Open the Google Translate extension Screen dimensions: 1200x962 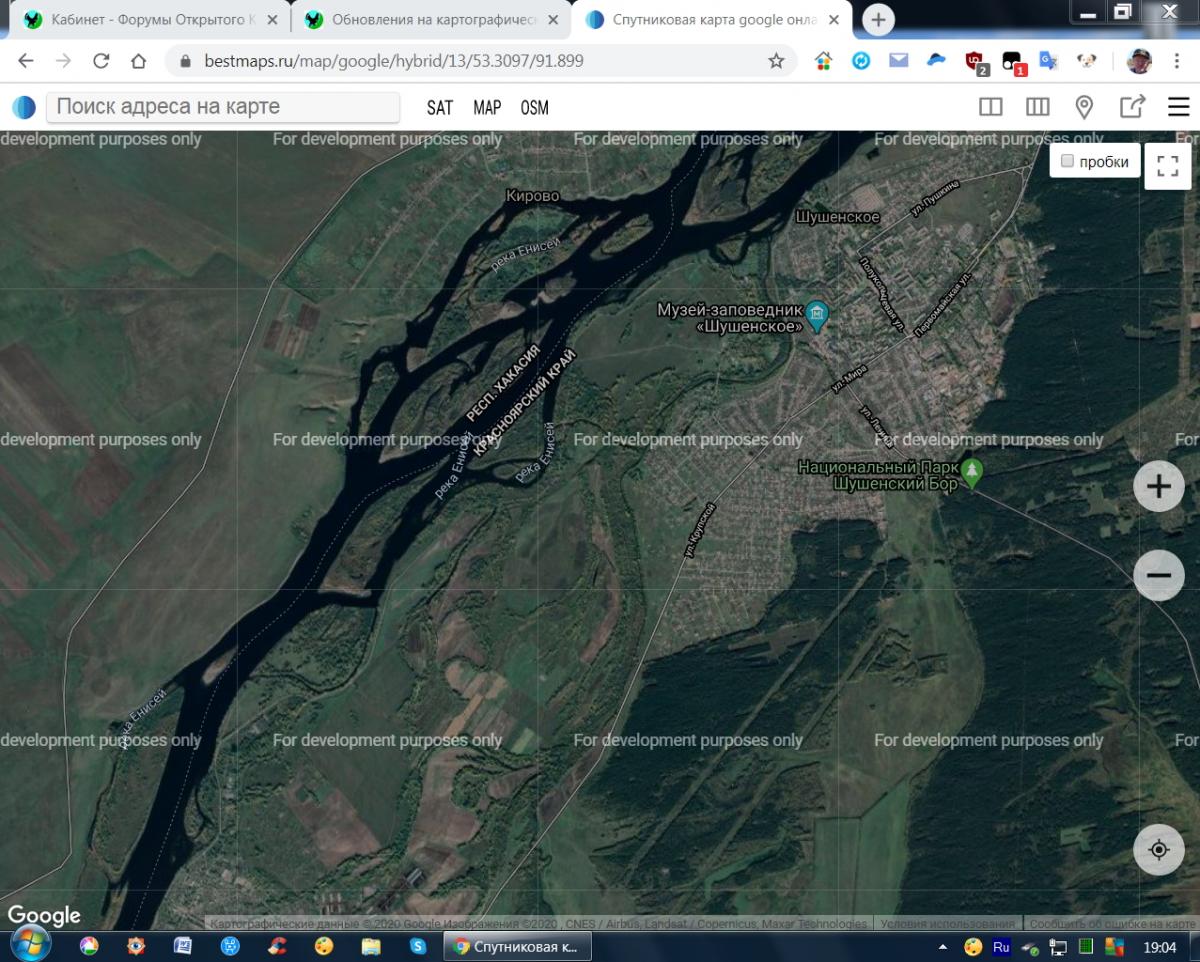pos(1048,61)
